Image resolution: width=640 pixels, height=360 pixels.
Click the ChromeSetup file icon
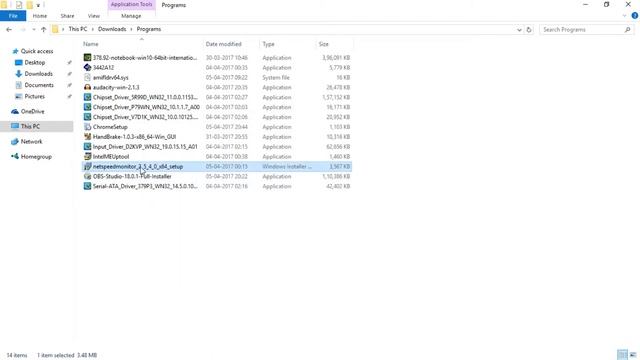click(x=87, y=127)
